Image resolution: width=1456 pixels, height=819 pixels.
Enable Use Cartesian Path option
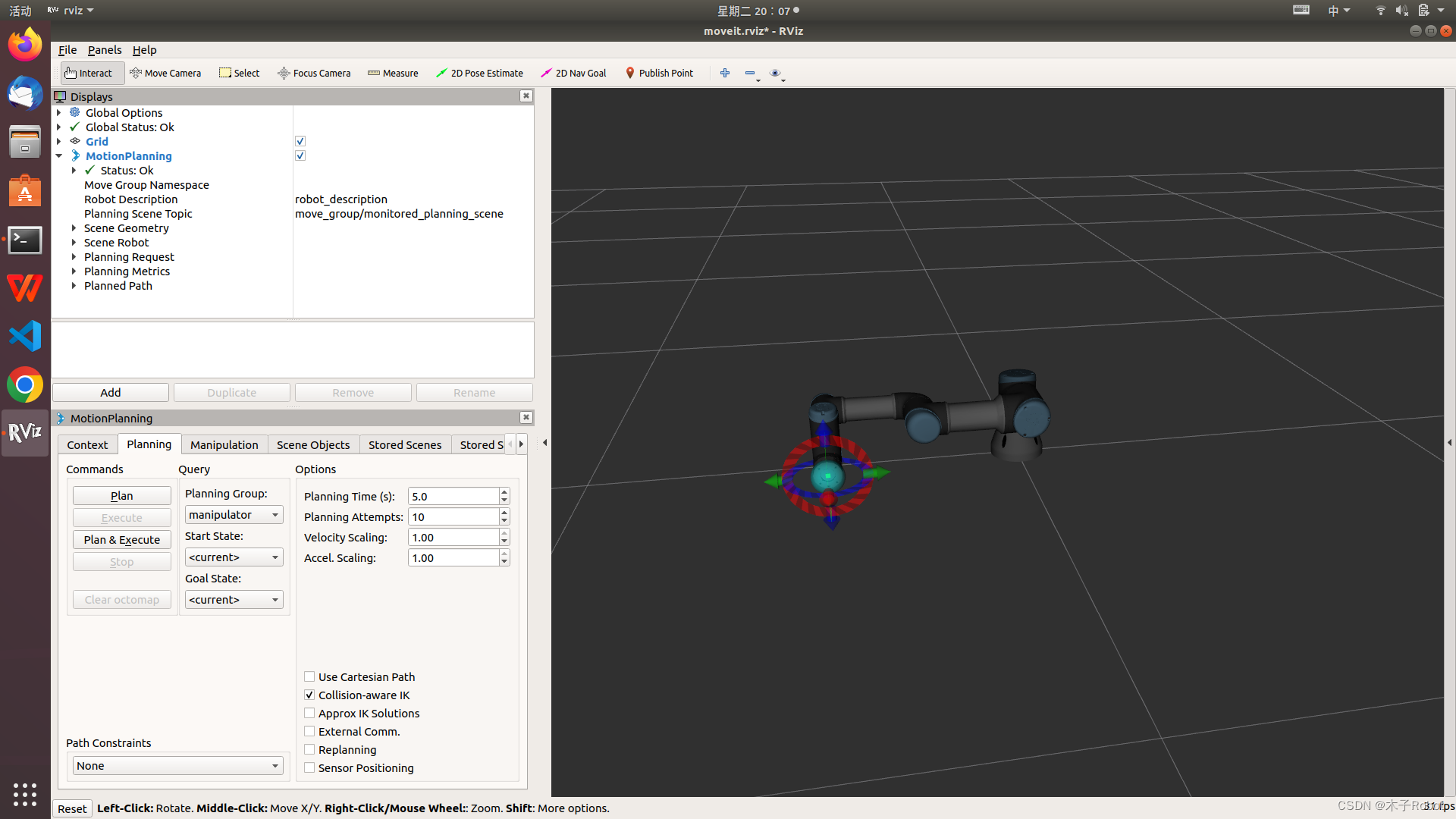click(309, 676)
